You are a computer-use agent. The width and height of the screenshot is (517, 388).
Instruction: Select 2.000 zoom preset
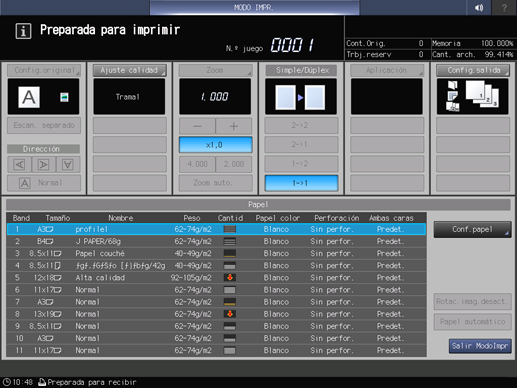234,164
